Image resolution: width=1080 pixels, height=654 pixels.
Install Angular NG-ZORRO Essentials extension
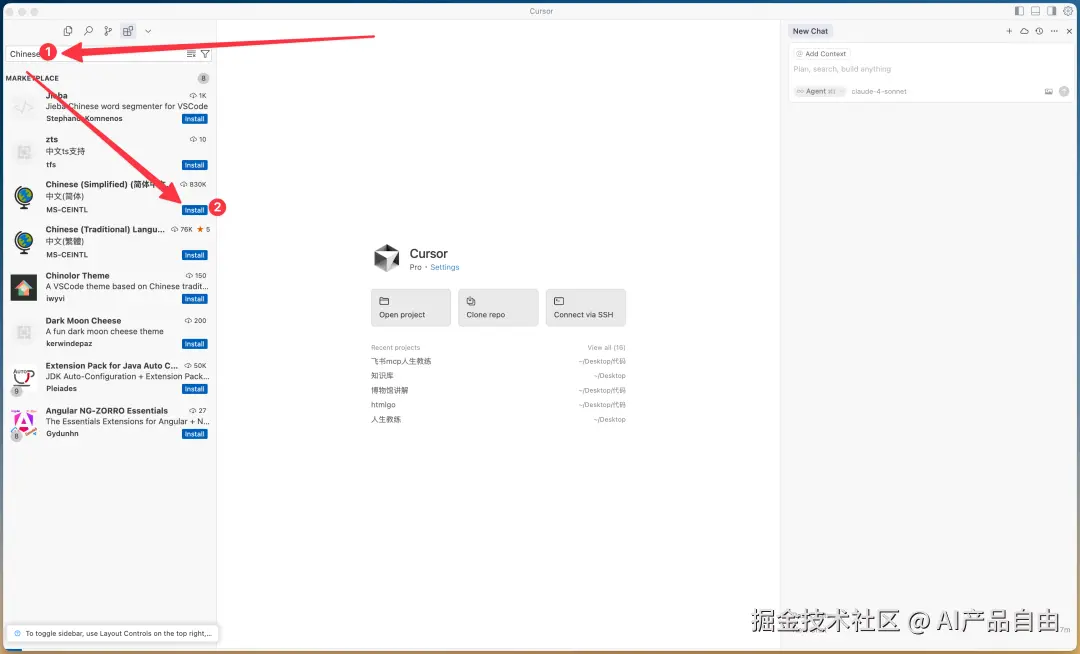point(194,434)
